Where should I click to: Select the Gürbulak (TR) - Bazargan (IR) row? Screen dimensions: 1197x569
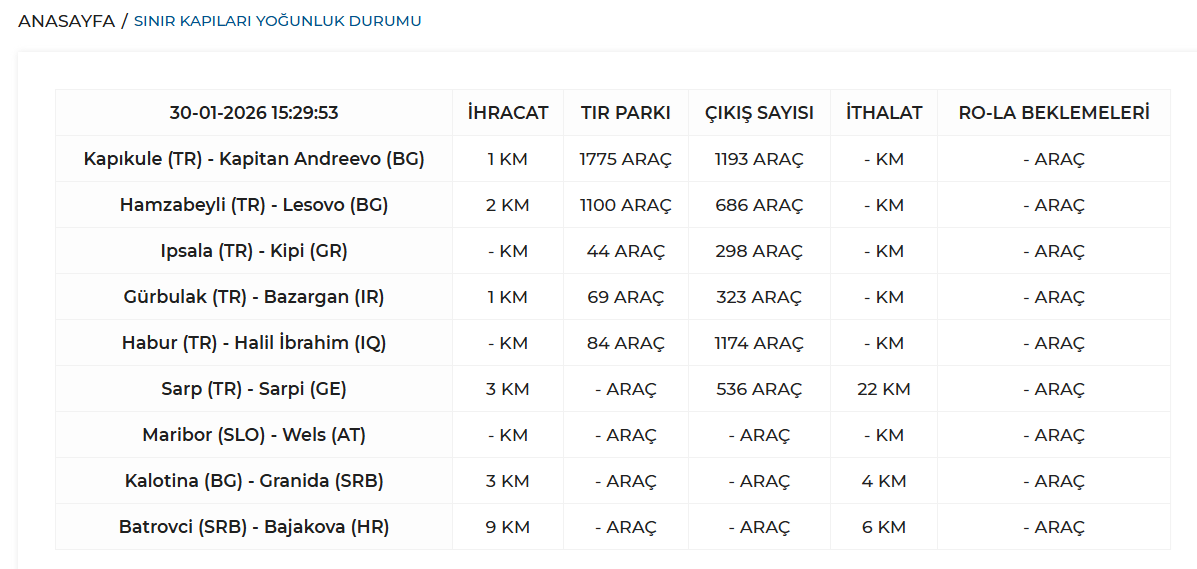pyautogui.click(x=254, y=297)
